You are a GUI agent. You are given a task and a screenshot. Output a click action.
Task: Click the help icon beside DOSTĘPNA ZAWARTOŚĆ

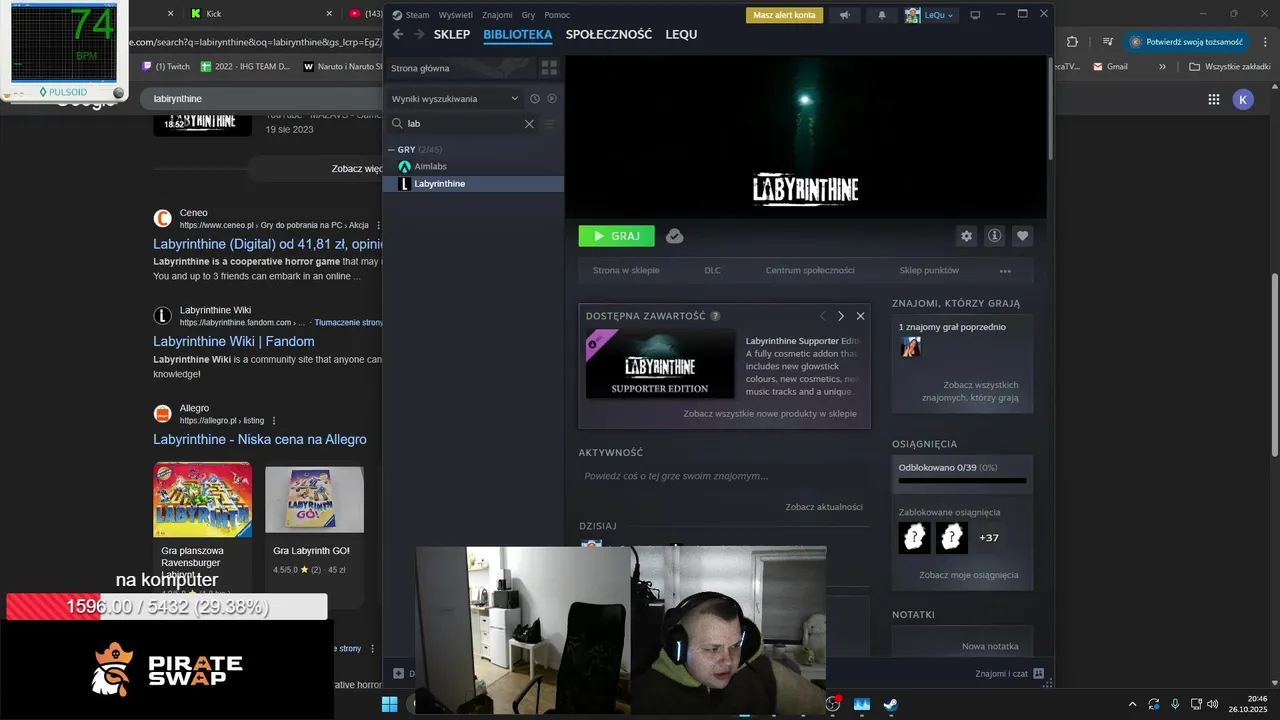pos(715,316)
